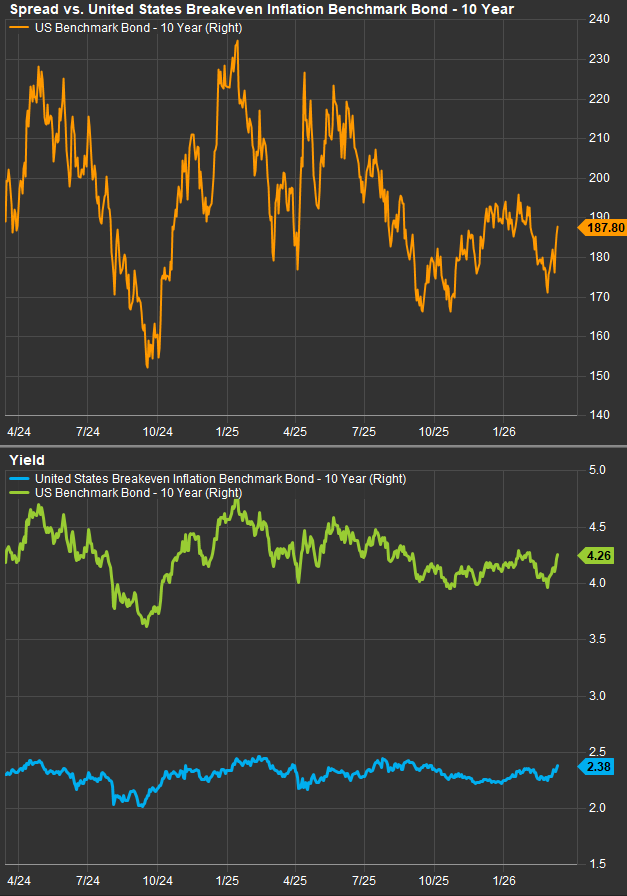Viewport: 627px width, 896px height.
Task: Click the divider between Spread and Yield panels
Action: [313, 446]
